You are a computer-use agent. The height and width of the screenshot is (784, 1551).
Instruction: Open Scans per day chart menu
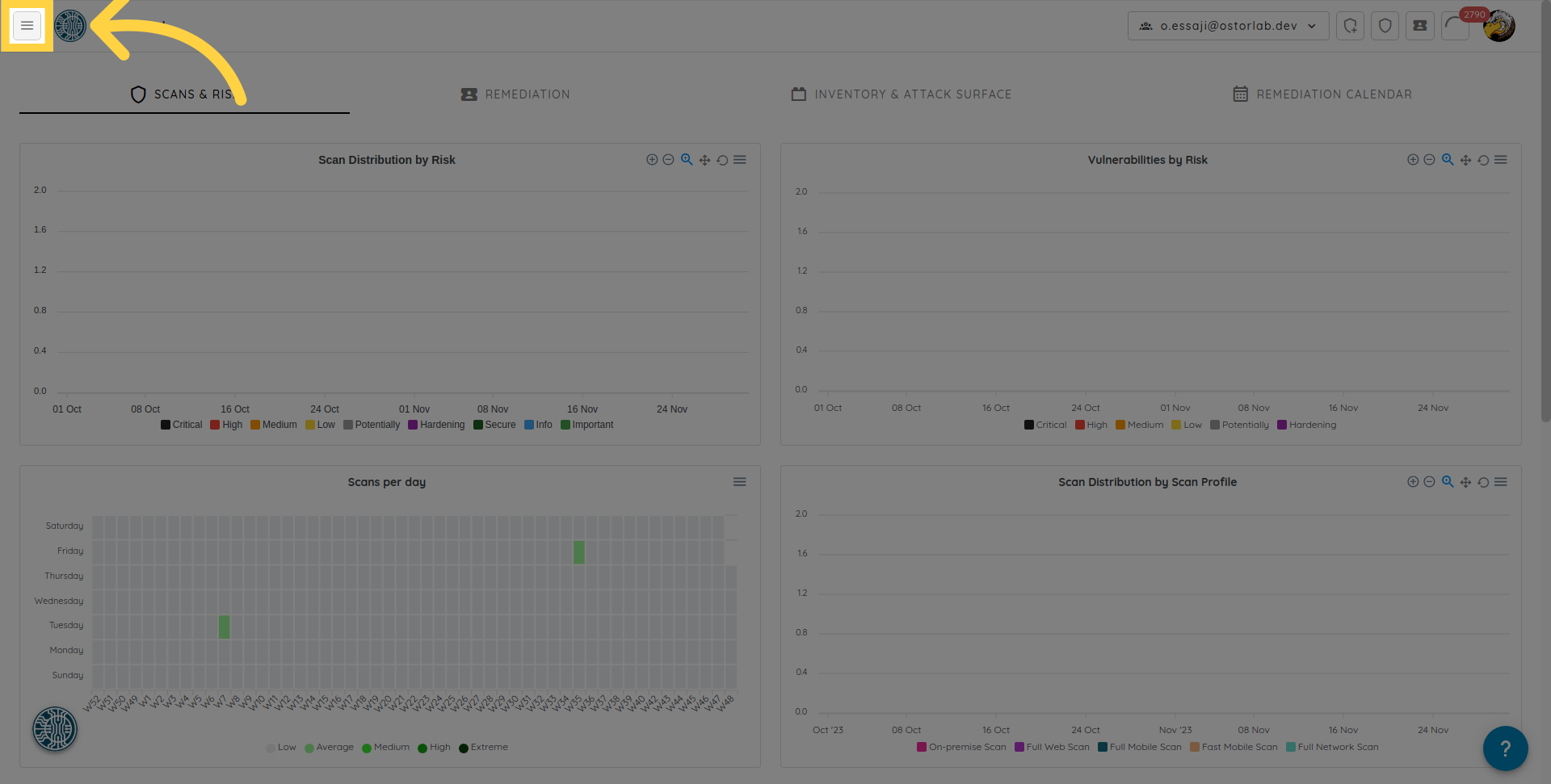pyautogui.click(x=739, y=482)
